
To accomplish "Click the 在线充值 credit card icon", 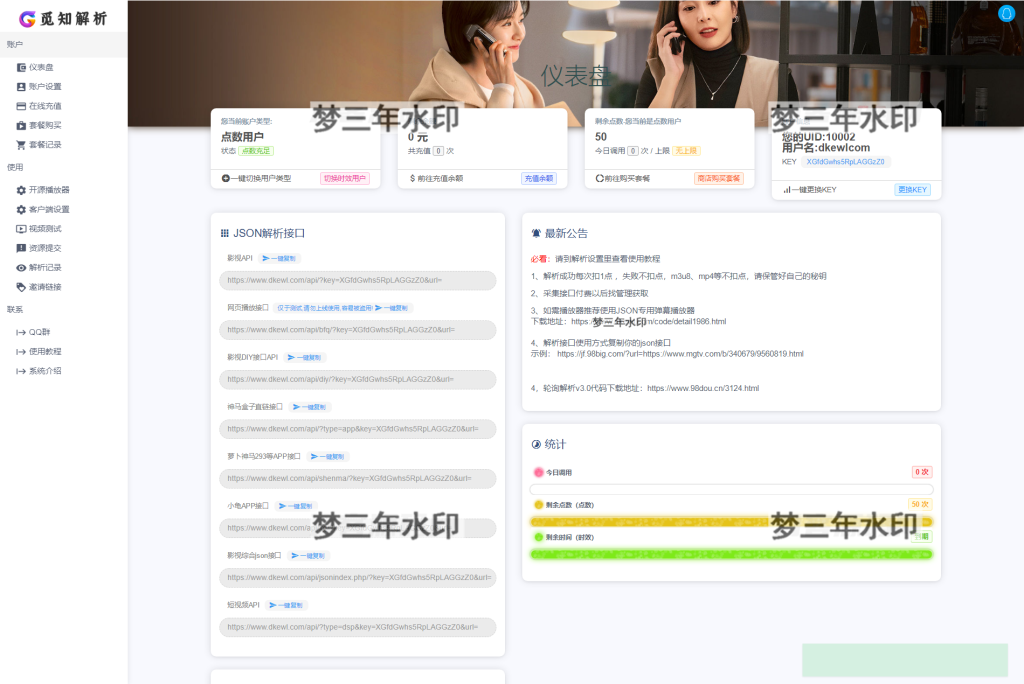I will coord(21,106).
